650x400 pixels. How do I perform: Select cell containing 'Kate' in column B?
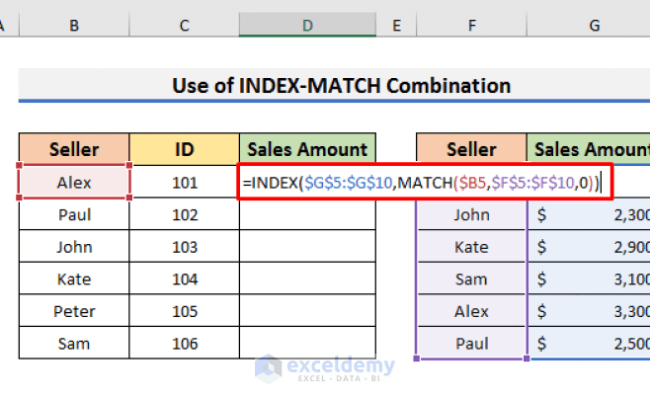[74, 279]
